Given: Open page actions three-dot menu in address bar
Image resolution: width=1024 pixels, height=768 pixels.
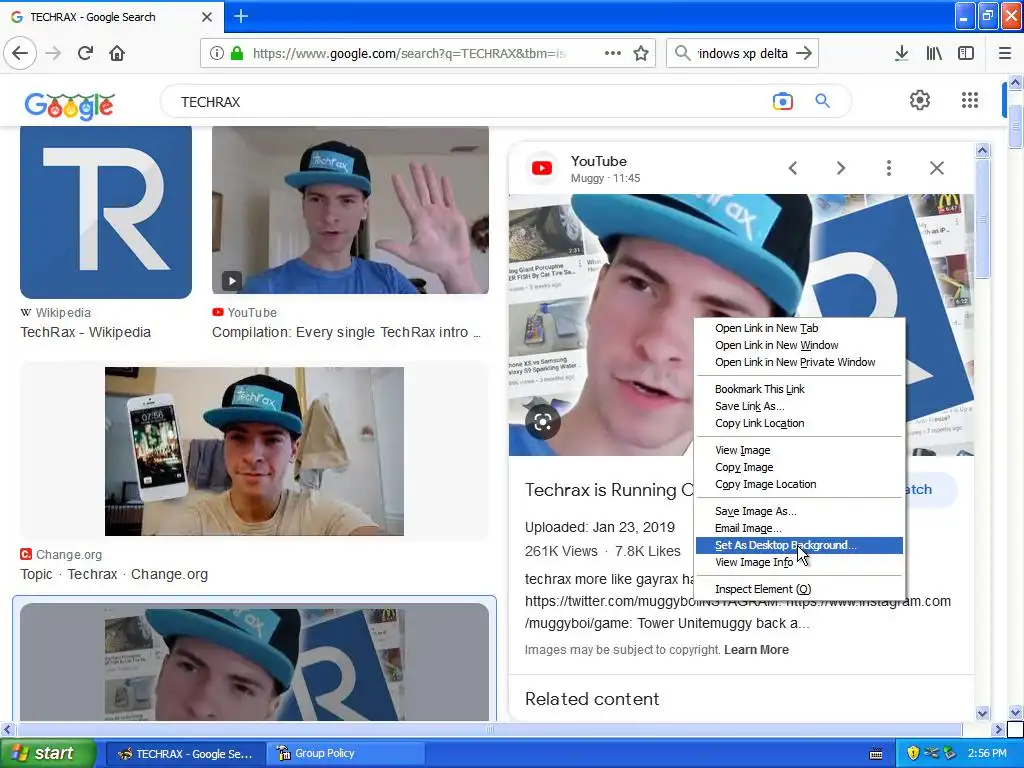Looking at the screenshot, I should (x=613, y=53).
